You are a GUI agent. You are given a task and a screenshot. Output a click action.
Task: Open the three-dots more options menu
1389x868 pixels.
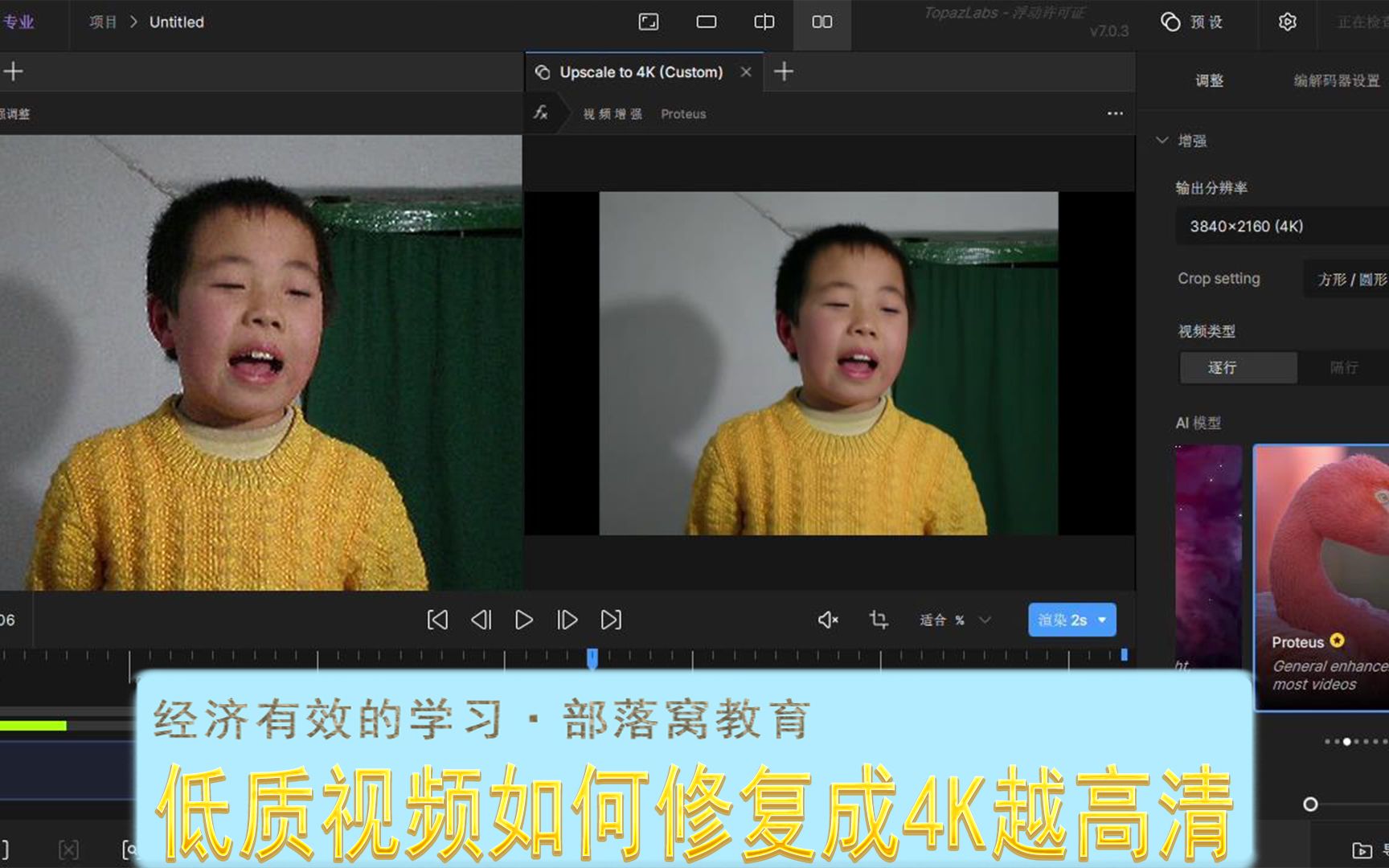1115,113
